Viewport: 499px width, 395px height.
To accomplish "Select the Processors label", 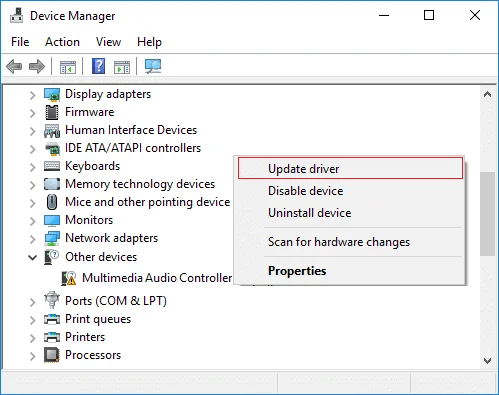I will [93, 355].
